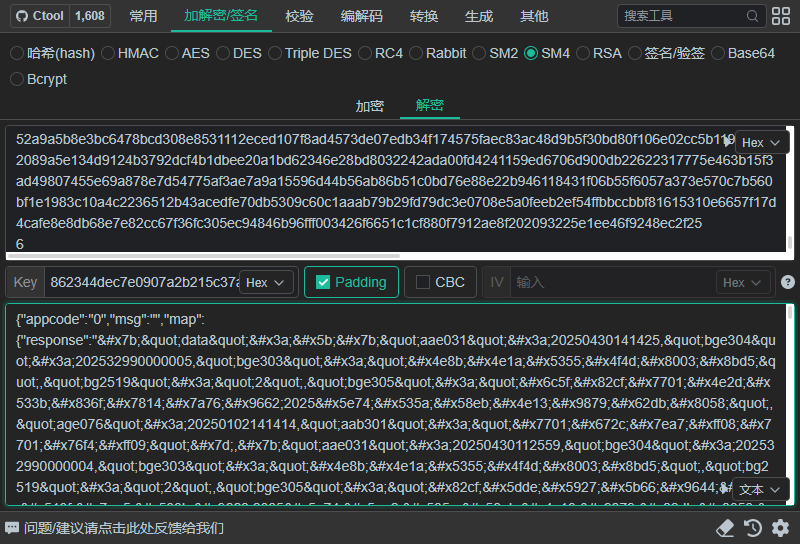This screenshot has width=800, height=544.
Task: Switch to the 编解码 tab
Action: click(362, 16)
